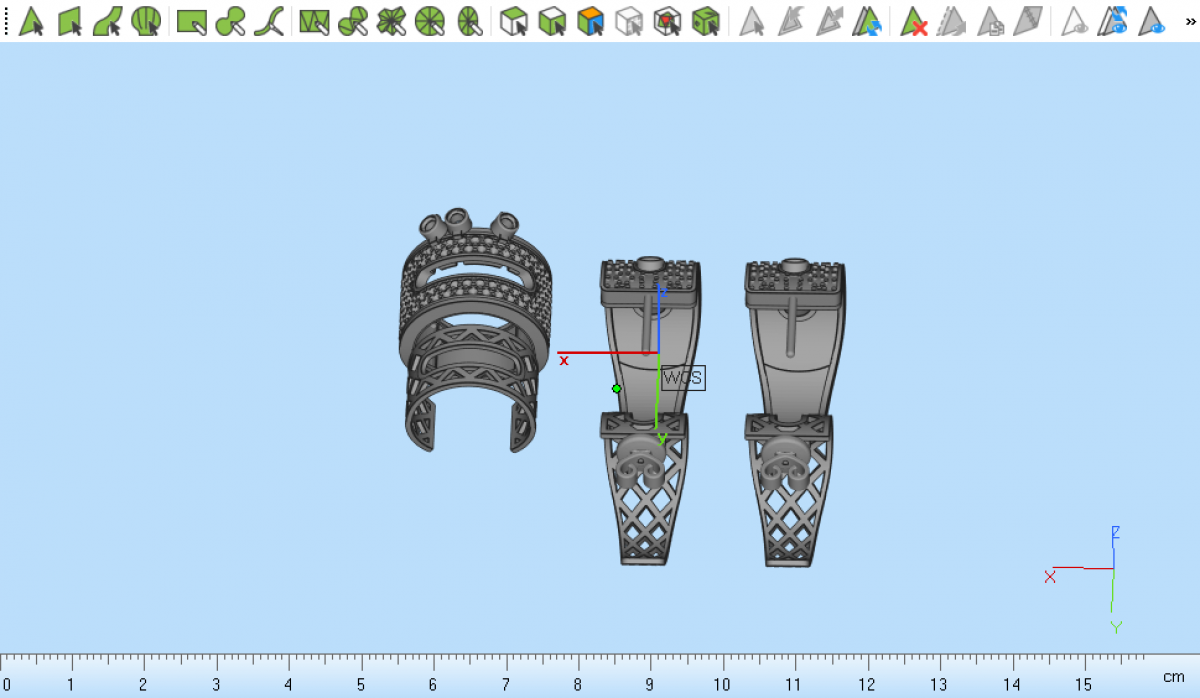Invert marked triangles with blue arrows icon
Image resolution: width=1200 pixels, height=698 pixels.
(x=868, y=21)
